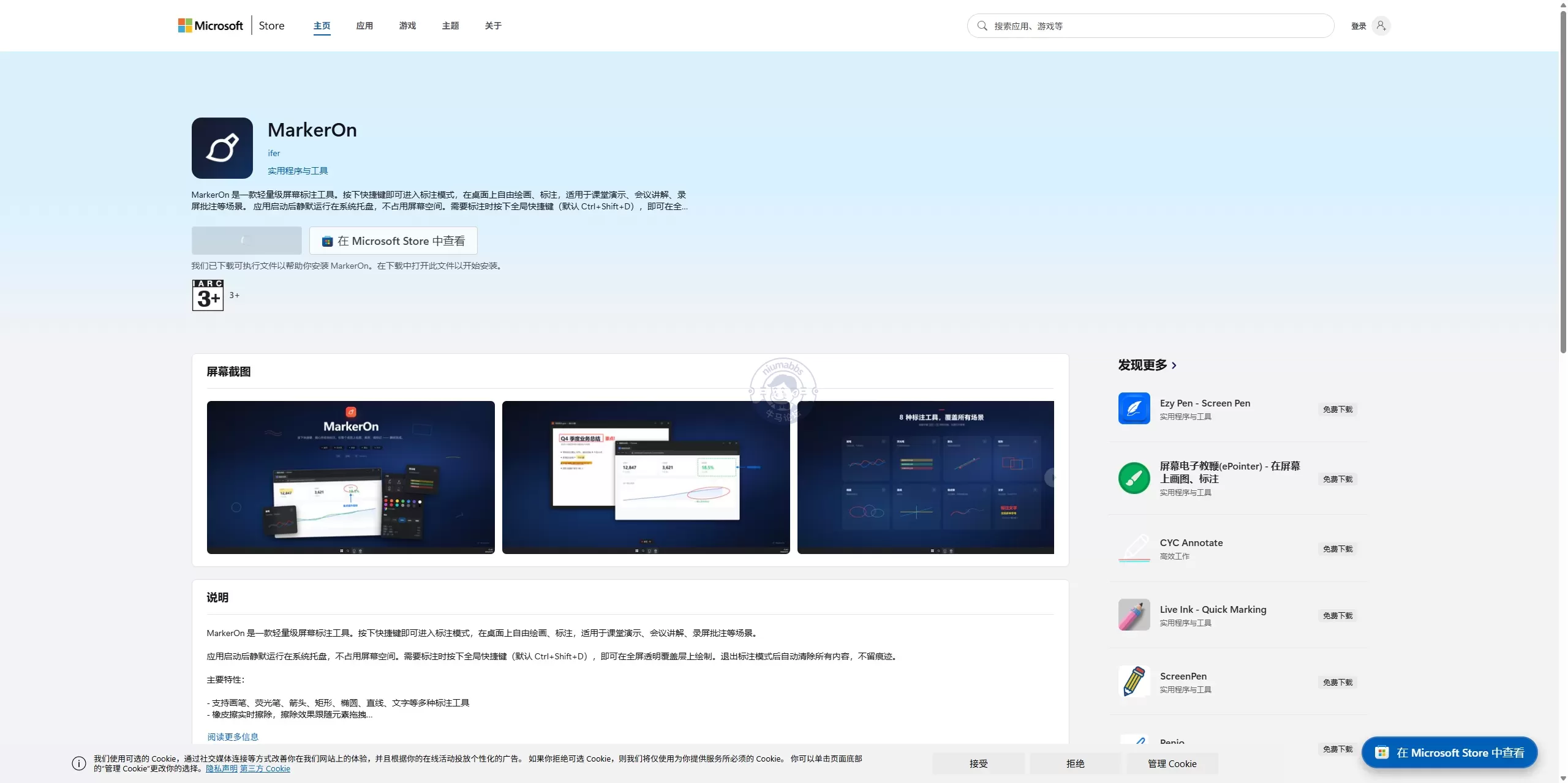Switch to the 应用 tab
The height and width of the screenshot is (783, 1568).
point(364,26)
